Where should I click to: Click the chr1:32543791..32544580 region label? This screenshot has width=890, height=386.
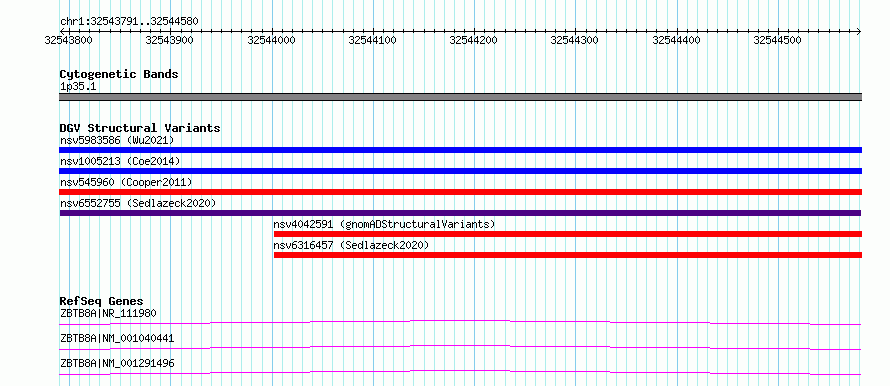(129, 22)
